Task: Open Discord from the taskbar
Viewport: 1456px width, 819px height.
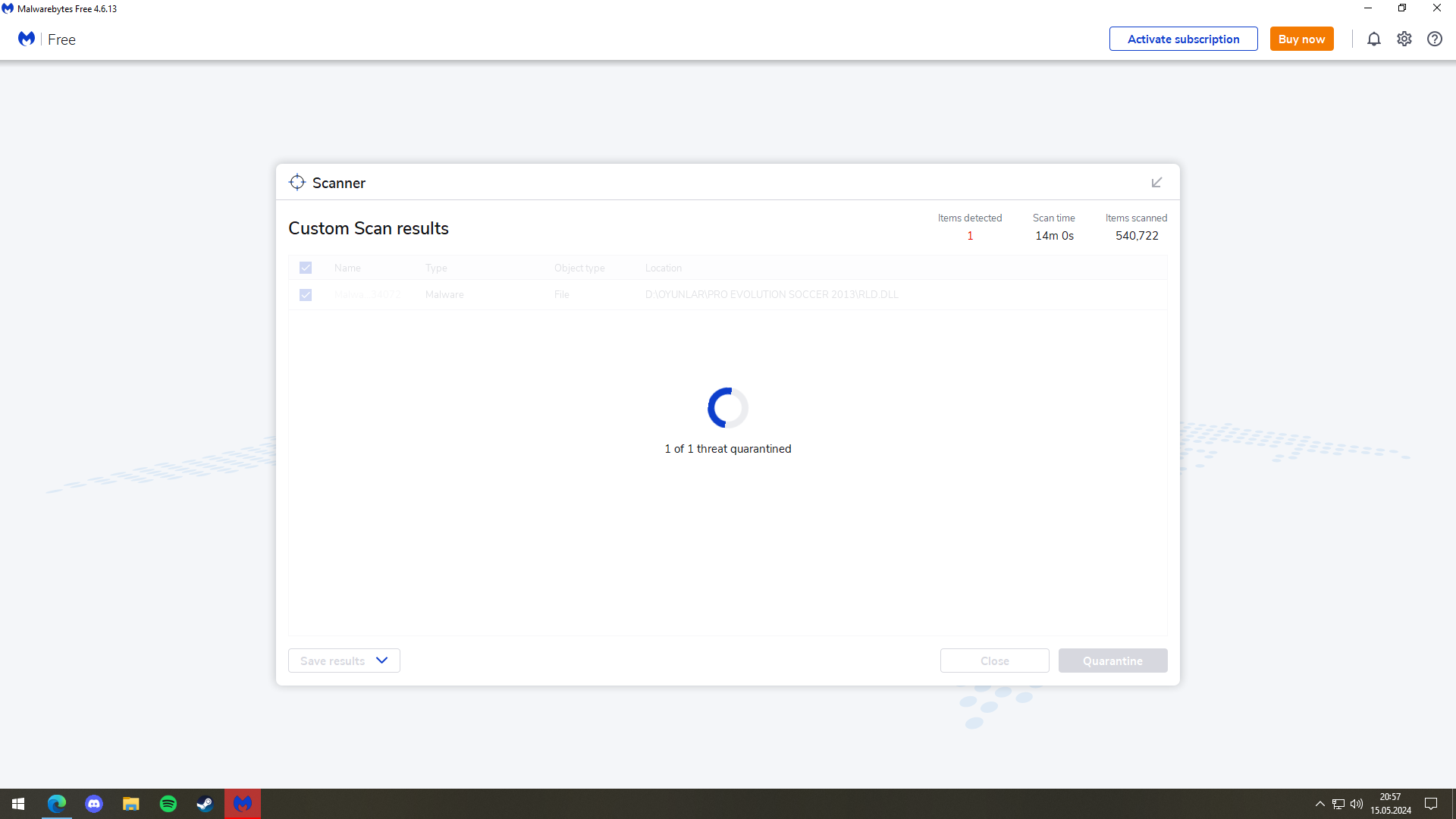Action: [94, 804]
